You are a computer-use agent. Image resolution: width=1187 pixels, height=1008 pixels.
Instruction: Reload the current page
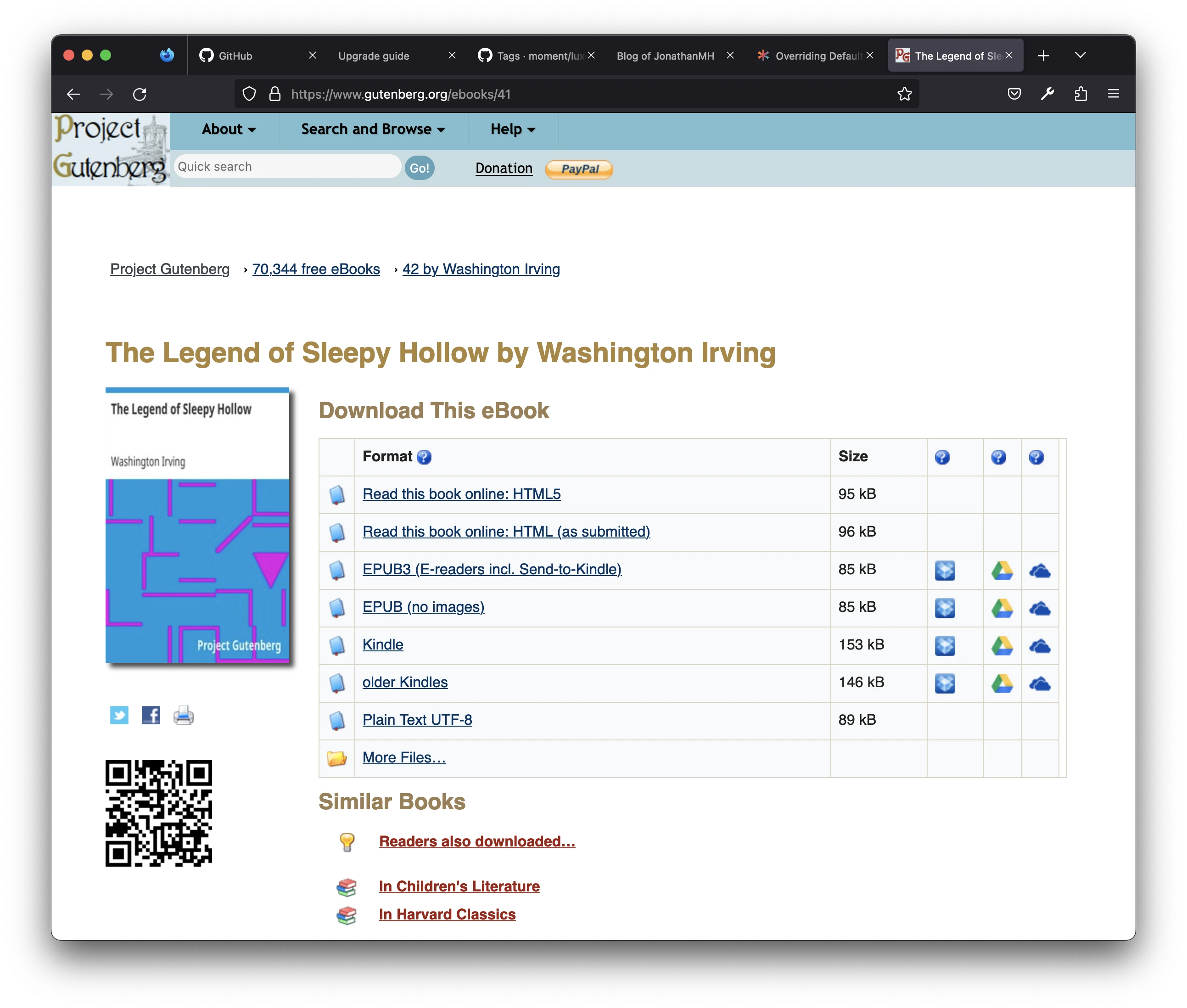click(140, 94)
